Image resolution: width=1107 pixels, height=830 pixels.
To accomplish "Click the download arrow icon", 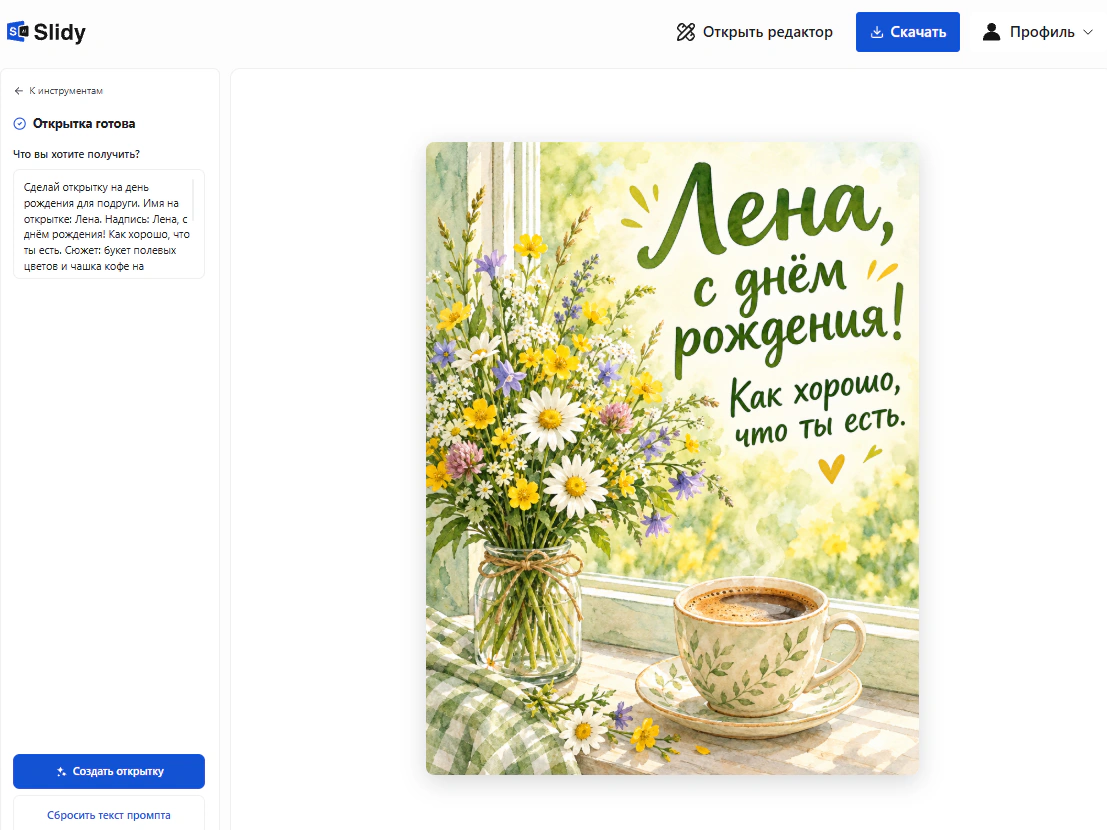I will (x=876, y=32).
